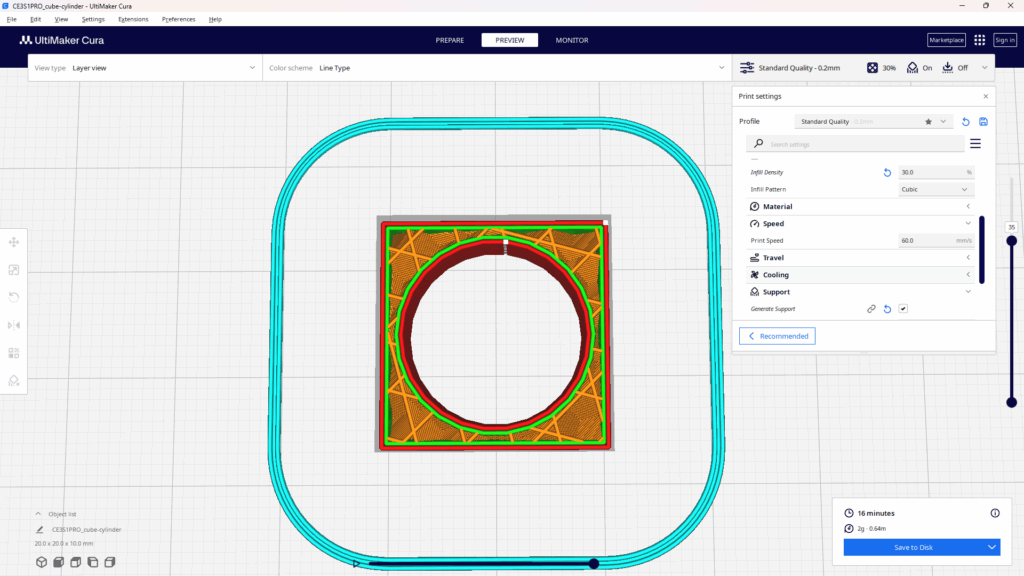Open the settings visibility hamburger menu

975,144
